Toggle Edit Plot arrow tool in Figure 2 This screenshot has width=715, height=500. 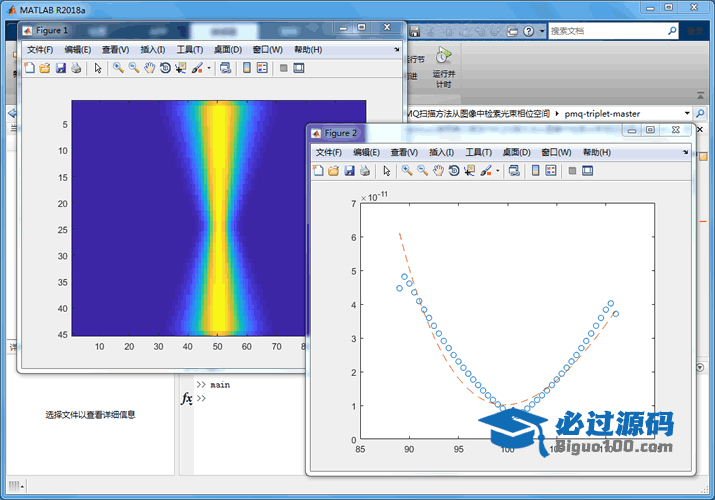387,170
